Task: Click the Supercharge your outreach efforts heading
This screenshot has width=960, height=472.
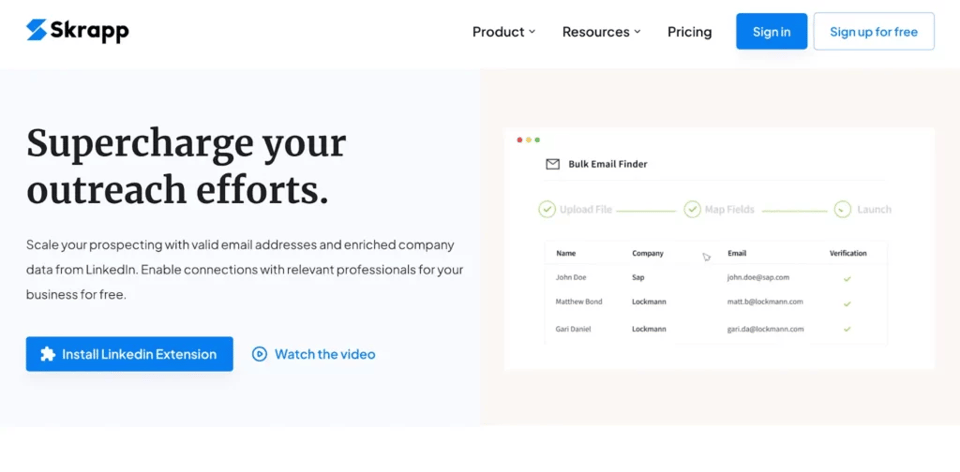Action: point(186,166)
